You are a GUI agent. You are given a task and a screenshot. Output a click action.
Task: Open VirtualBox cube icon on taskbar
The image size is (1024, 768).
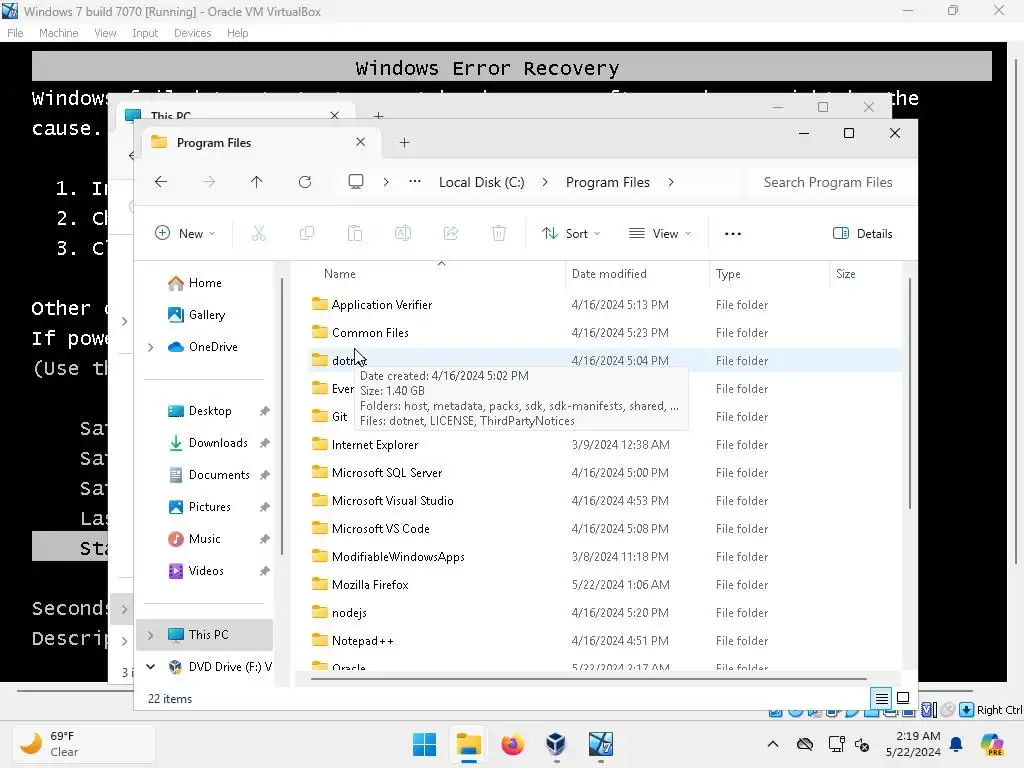pos(556,744)
